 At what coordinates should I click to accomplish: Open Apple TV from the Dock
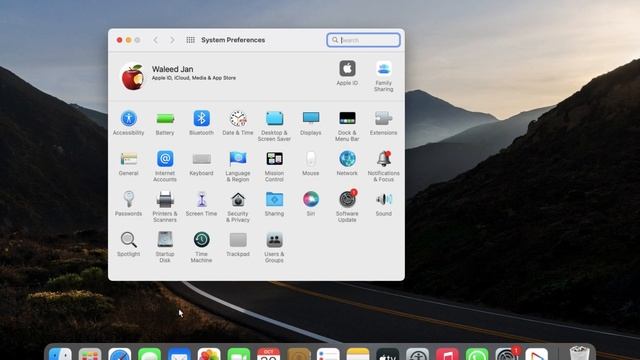pos(387,353)
